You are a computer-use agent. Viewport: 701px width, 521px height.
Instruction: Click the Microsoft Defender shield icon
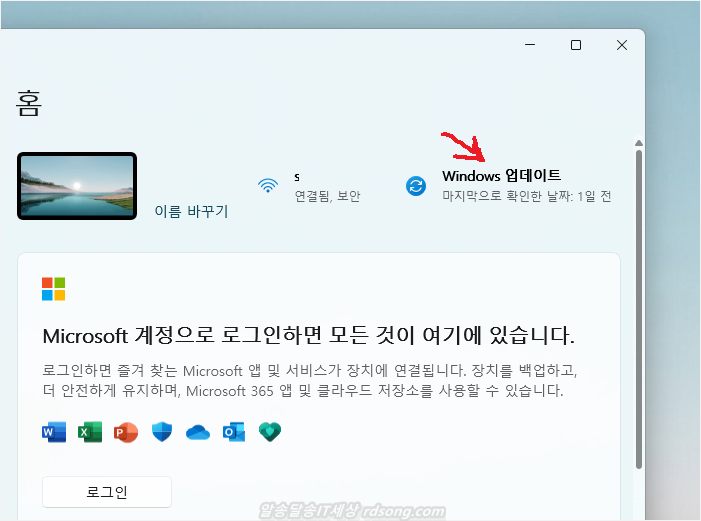(162, 432)
